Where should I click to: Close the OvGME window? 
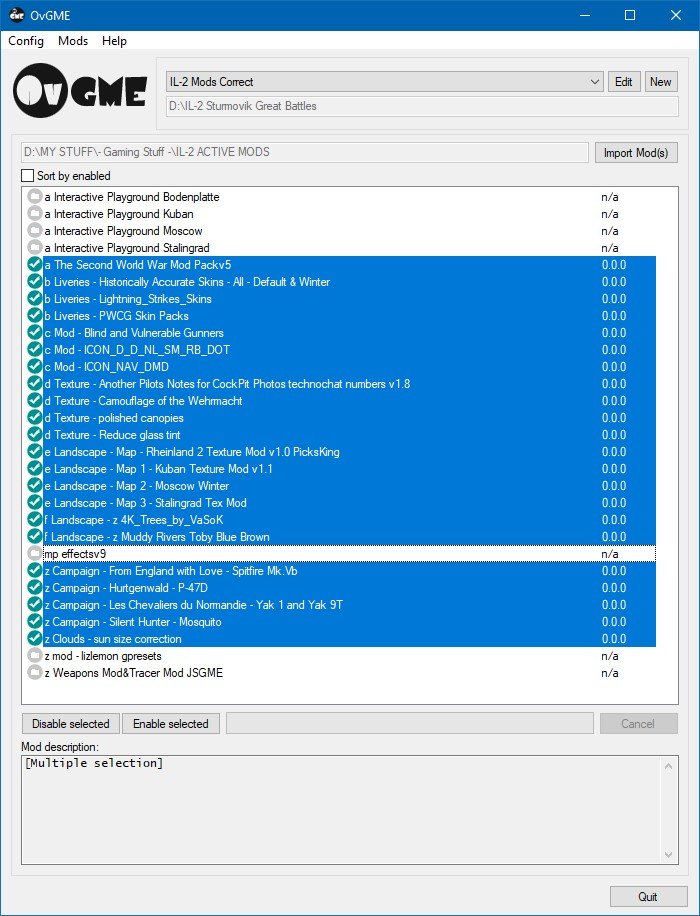pyautogui.click(x=676, y=15)
